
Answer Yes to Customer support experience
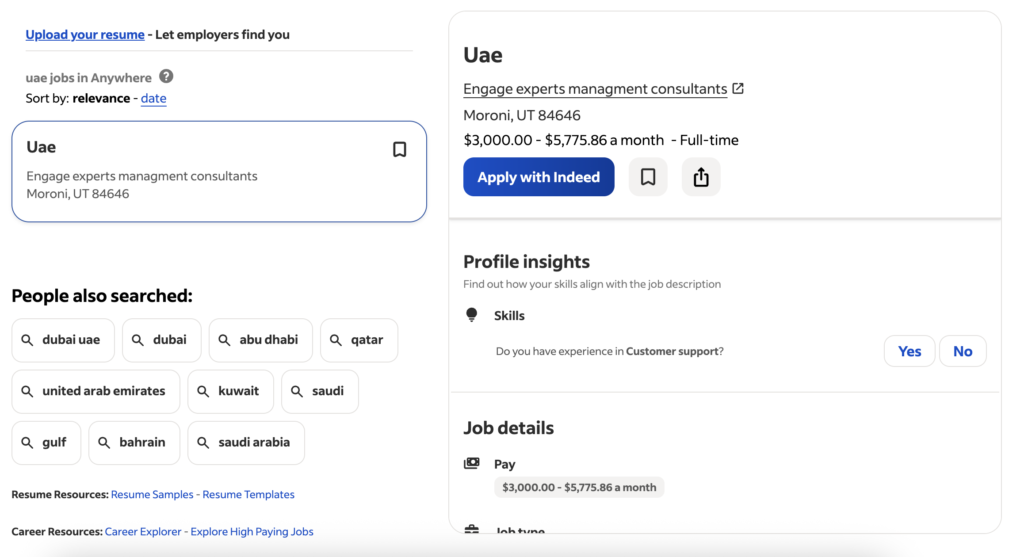point(909,351)
